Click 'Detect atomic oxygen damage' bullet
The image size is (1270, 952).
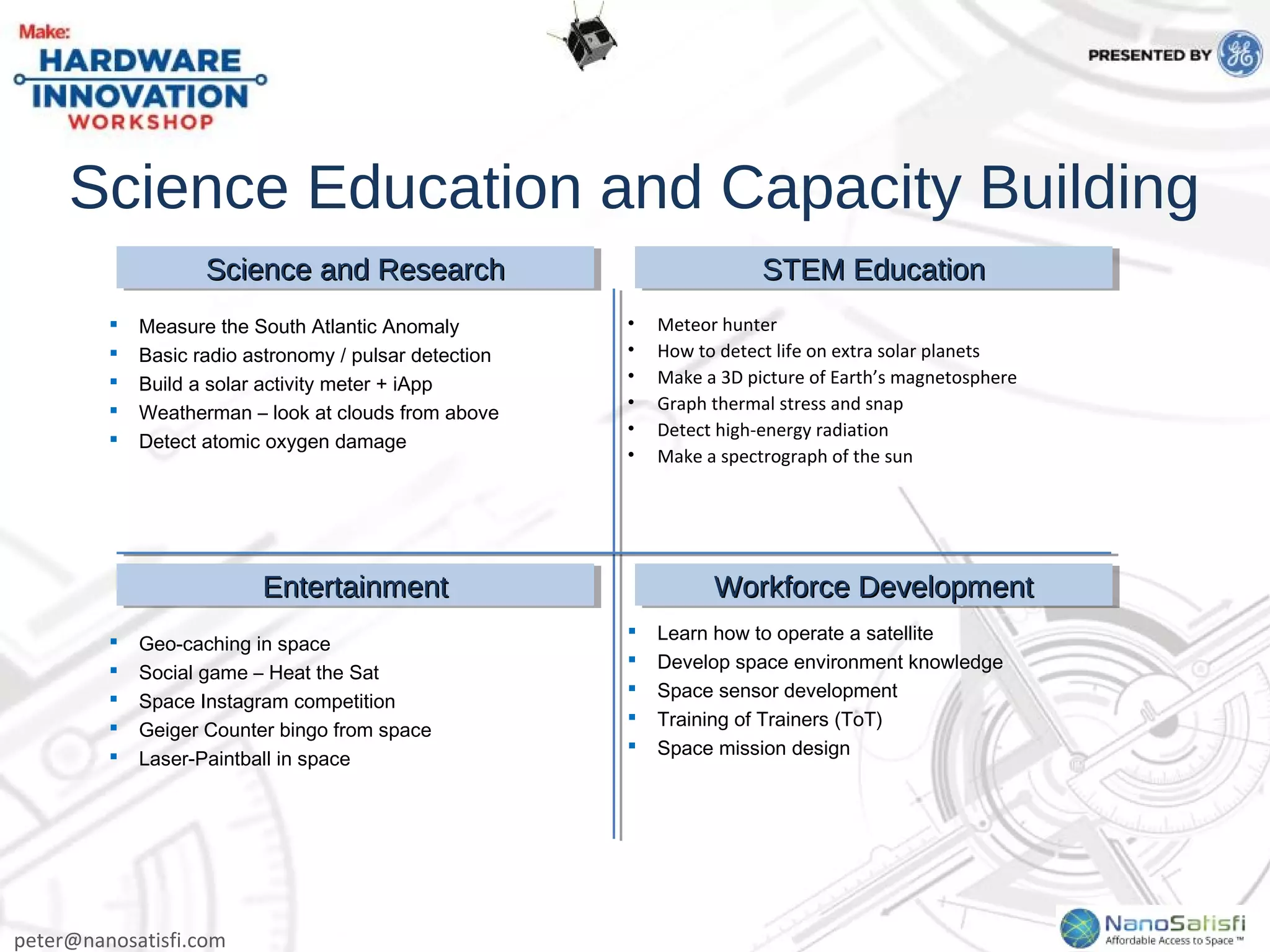[272, 441]
